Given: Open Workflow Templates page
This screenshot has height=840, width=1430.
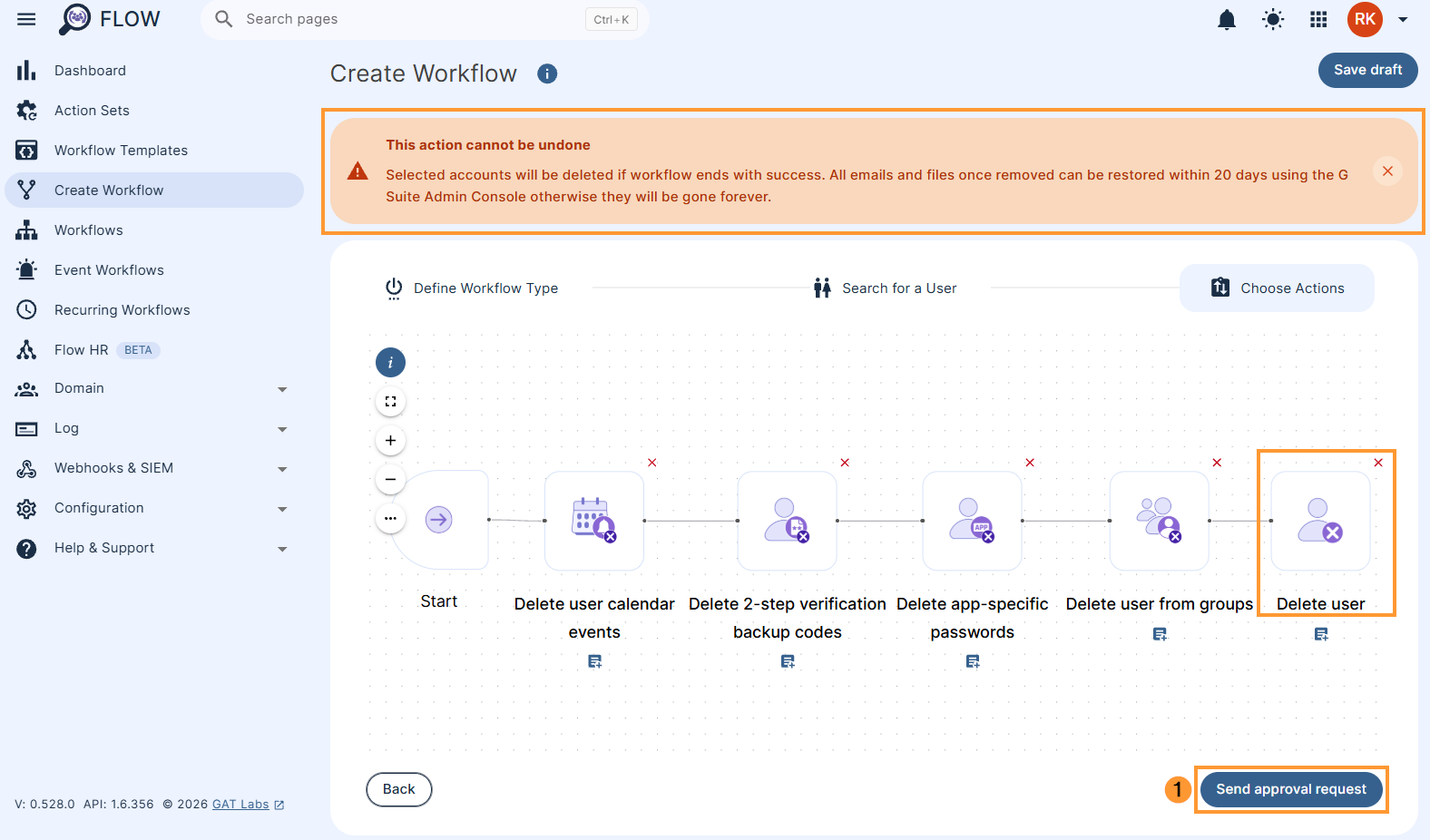Looking at the screenshot, I should (154, 151).
